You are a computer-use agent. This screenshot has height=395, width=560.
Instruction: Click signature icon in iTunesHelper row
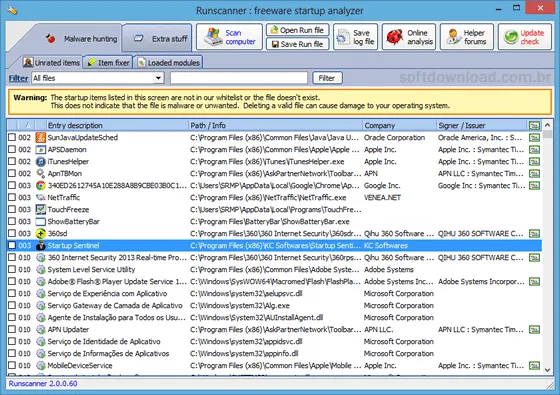[534, 162]
